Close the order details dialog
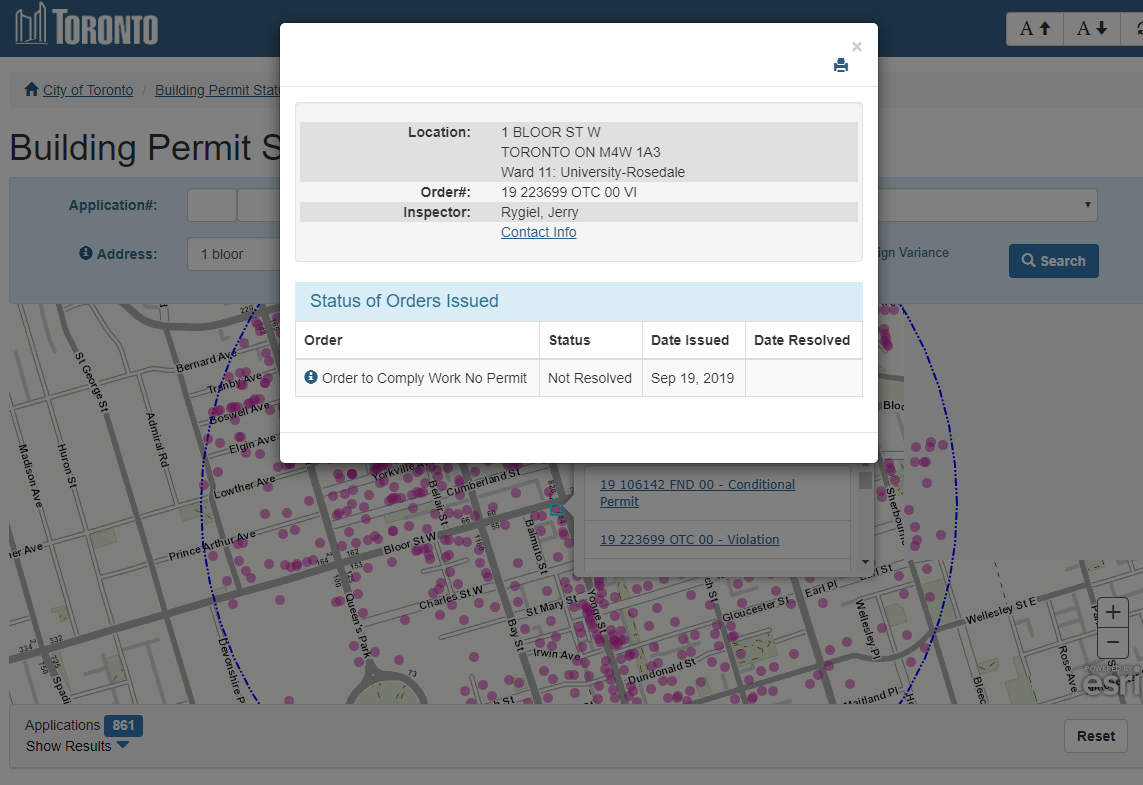This screenshot has height=785, width=1143. [x=856, y=46]
